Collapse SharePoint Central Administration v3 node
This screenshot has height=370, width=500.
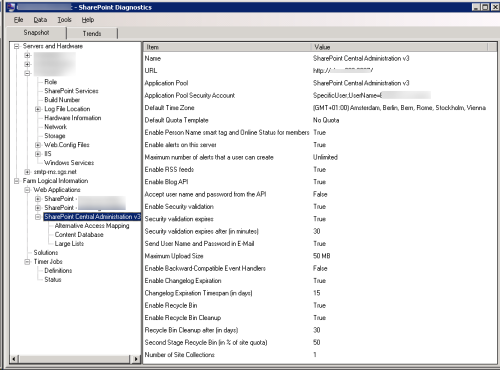click(38, 217)
